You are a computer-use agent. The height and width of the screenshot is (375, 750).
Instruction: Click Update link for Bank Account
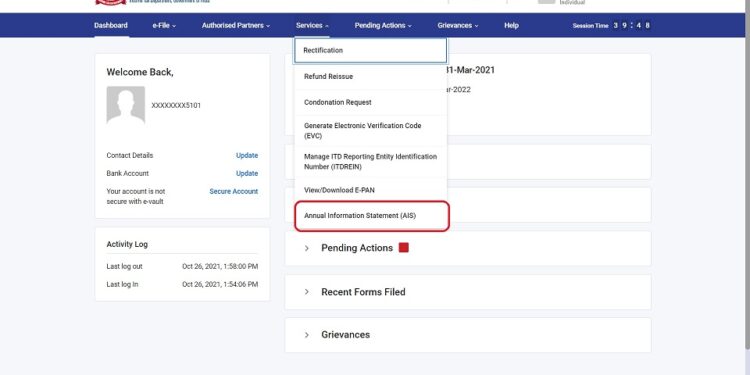tap(247, 174)
